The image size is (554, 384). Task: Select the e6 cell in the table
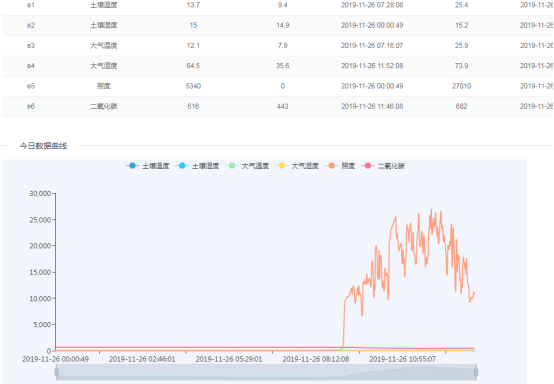31,106
